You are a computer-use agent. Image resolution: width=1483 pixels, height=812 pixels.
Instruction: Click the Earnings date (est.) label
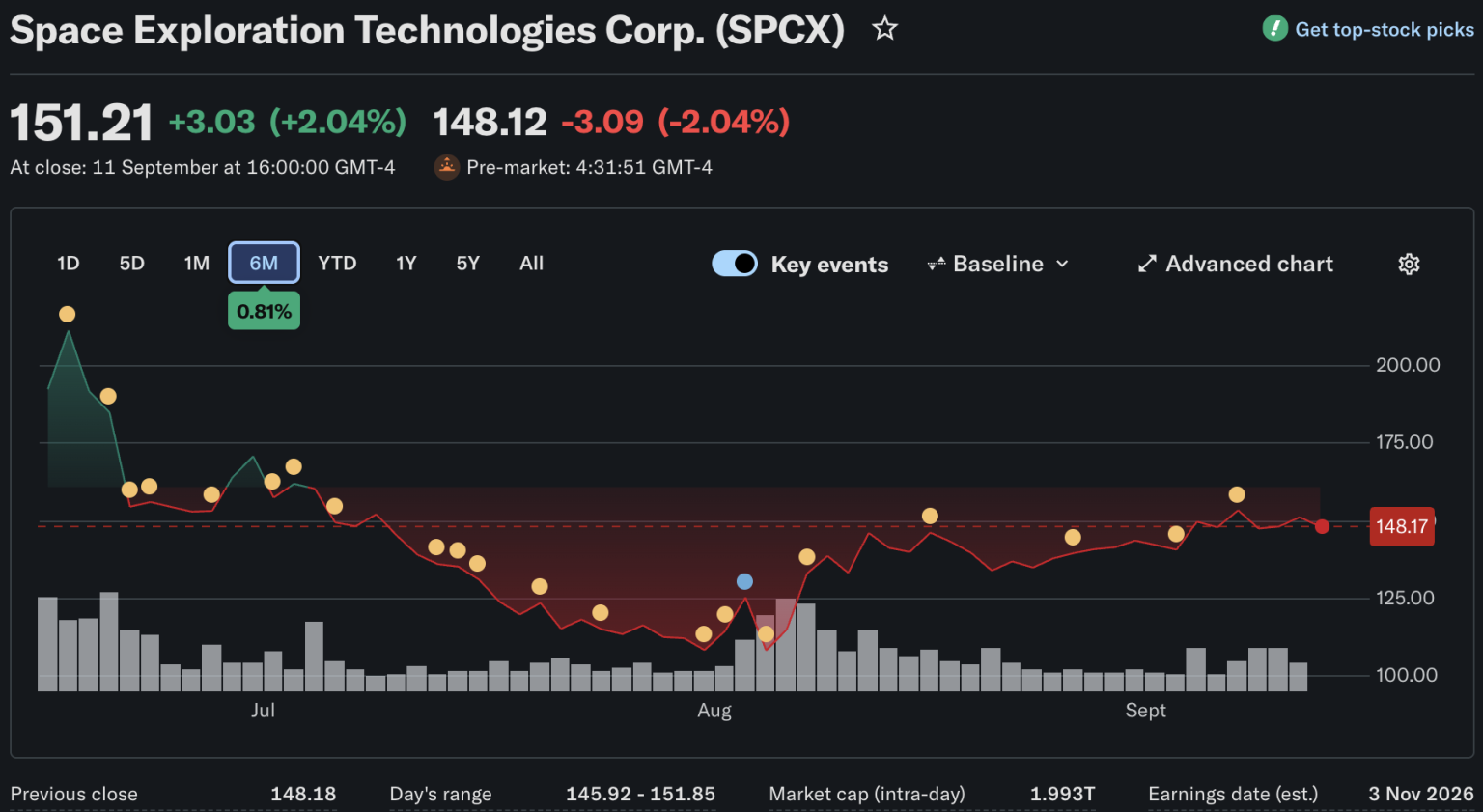[x=1233, y=794]
